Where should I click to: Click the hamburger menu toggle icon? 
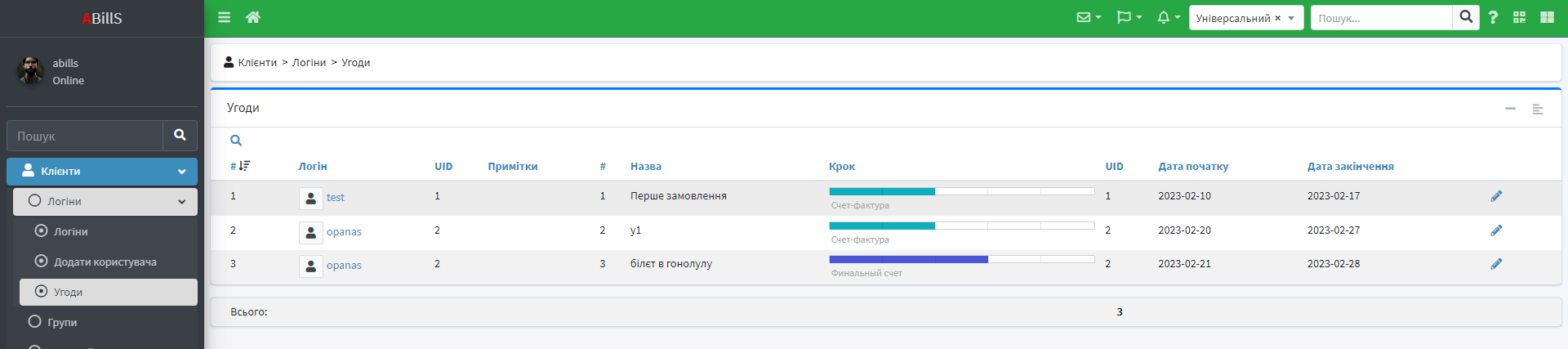[x=224, y=17]
